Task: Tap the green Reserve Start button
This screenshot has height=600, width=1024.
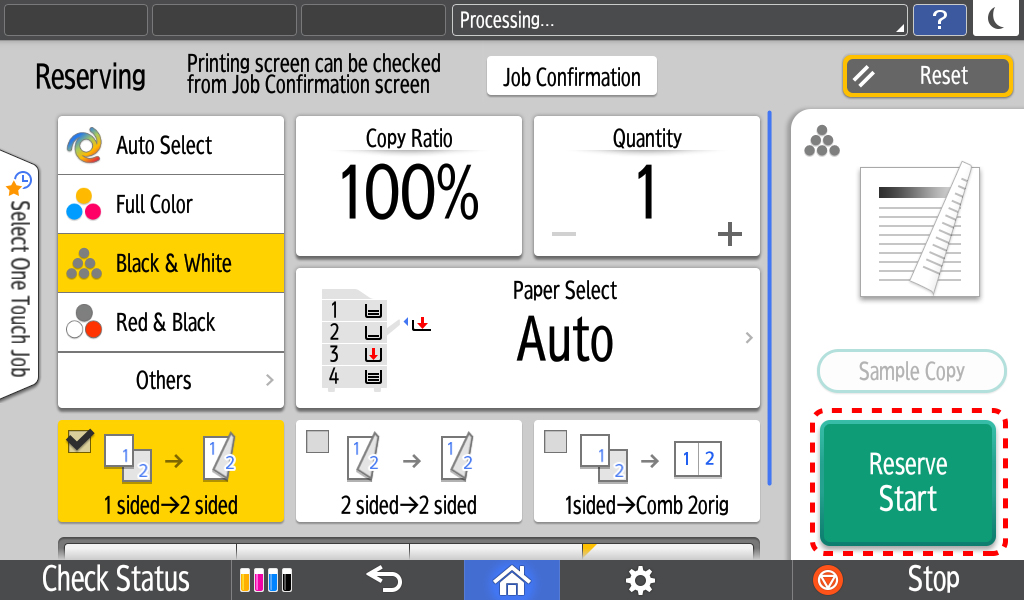Action: point(908,482)
